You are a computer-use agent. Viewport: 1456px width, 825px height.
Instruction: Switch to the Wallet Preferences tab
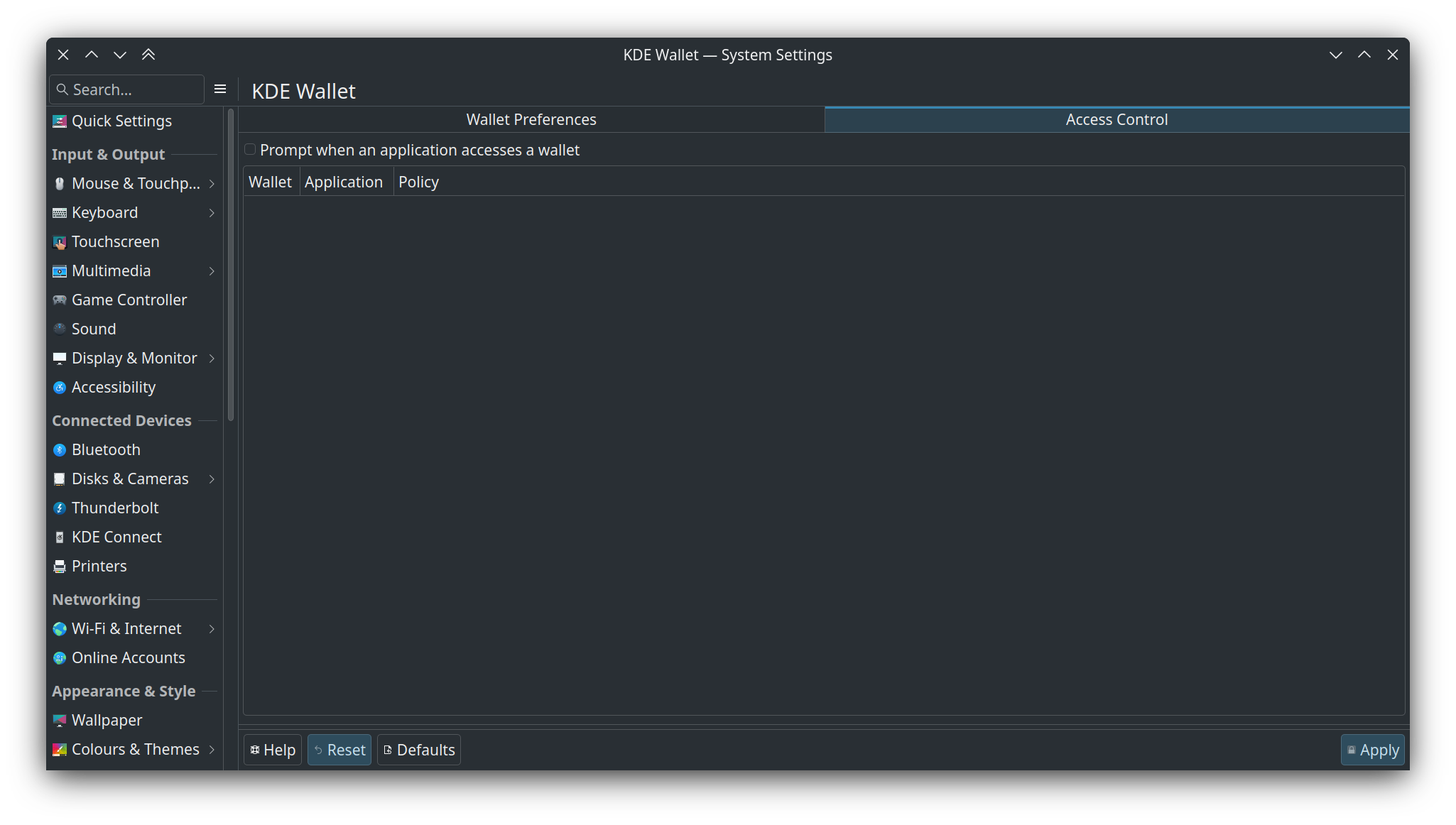coord(531,119)
